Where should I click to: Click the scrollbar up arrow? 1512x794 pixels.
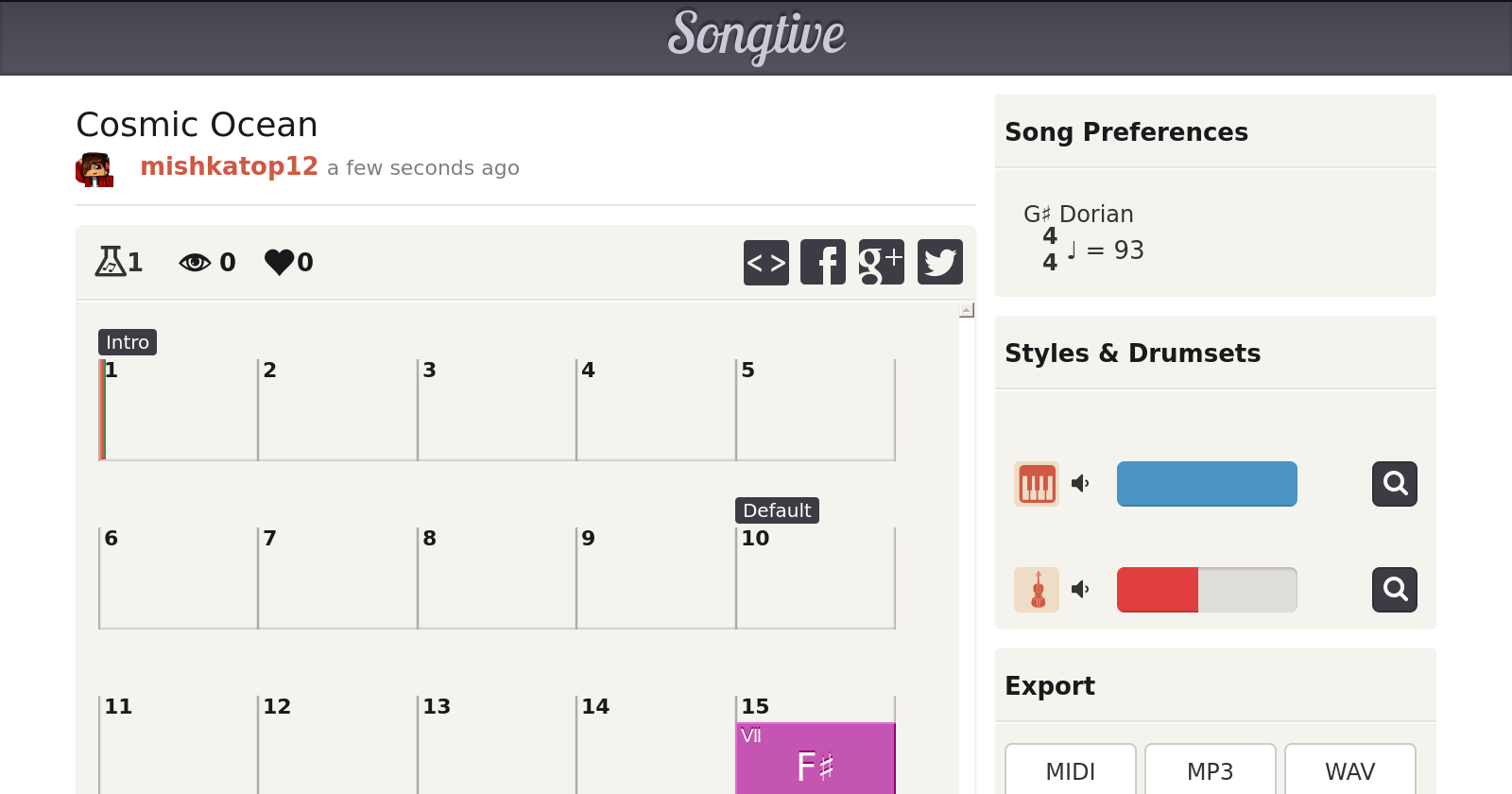(x=966, y=310)
